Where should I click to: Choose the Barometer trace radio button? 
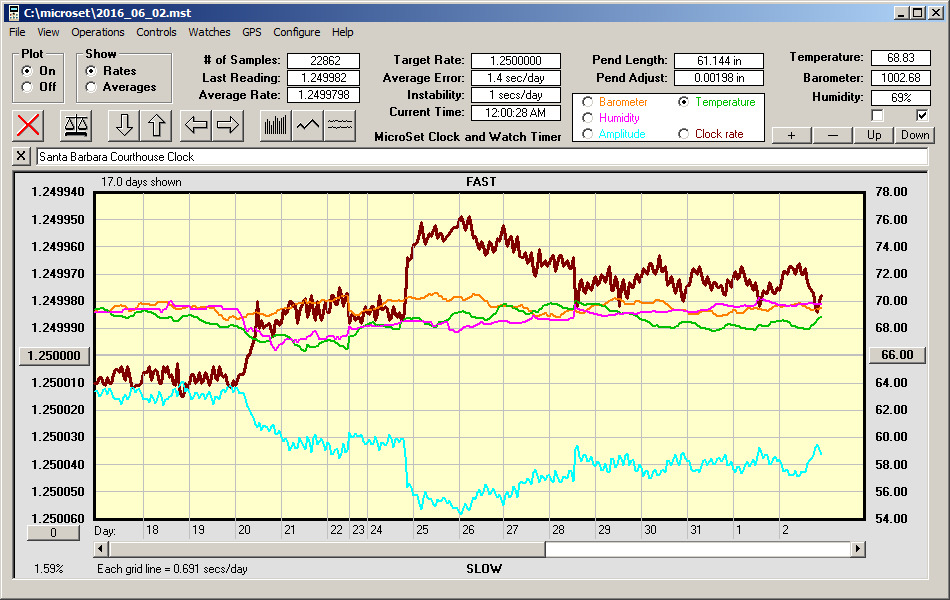coord(587,102)
